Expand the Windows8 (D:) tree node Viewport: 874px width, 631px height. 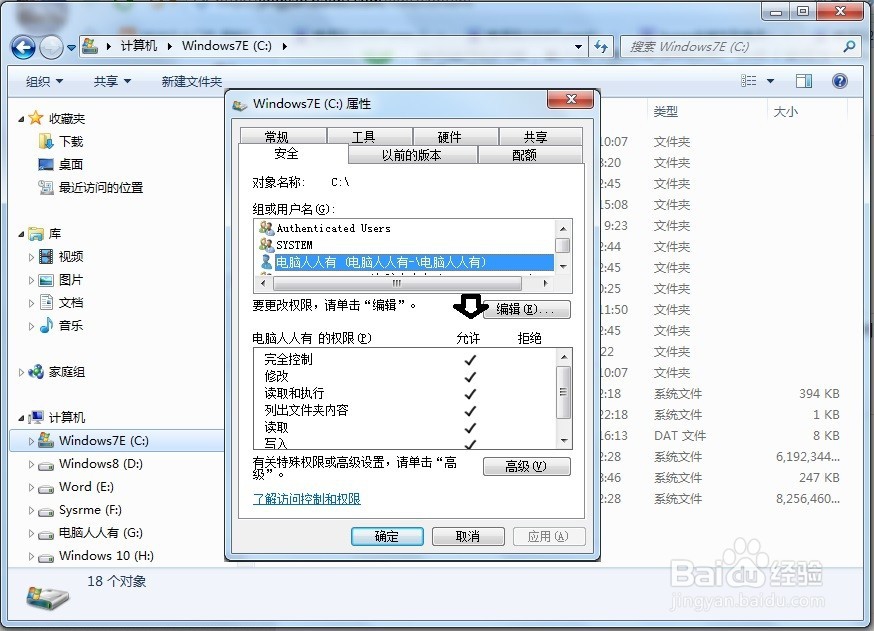click(x=31, y=464)
